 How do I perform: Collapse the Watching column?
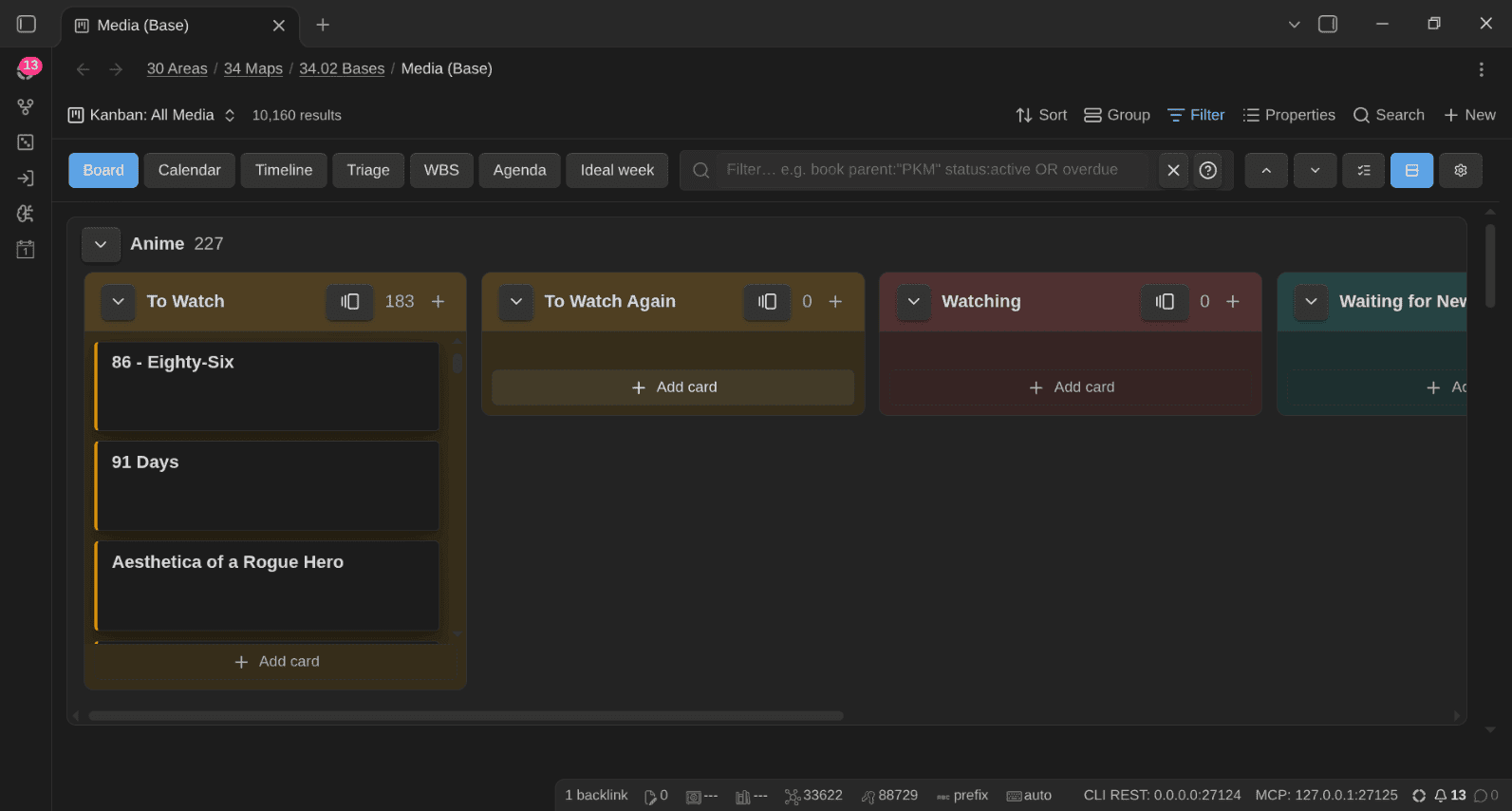[913, 301]
